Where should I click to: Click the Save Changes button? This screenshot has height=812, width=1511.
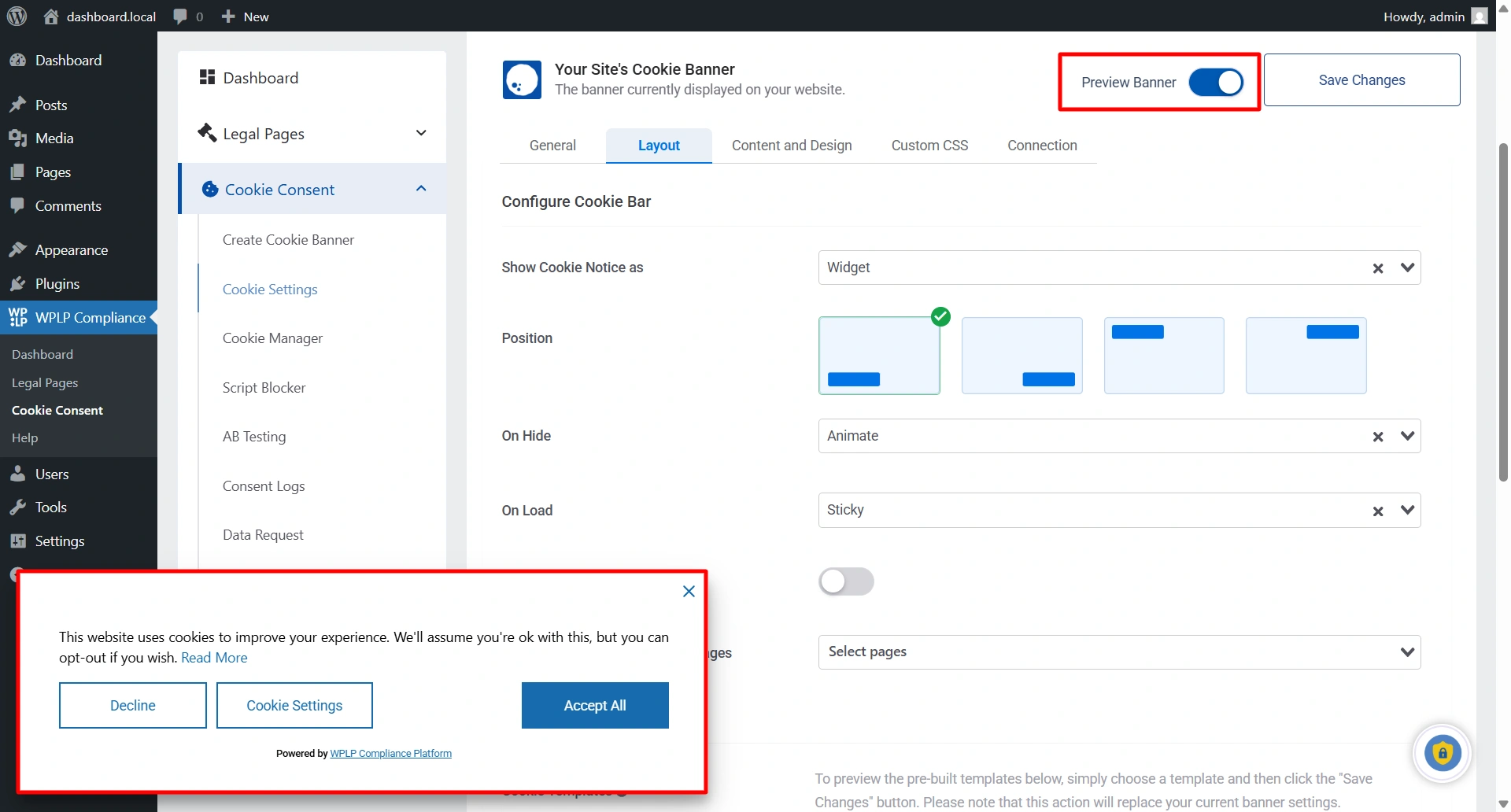point(1361,80)
